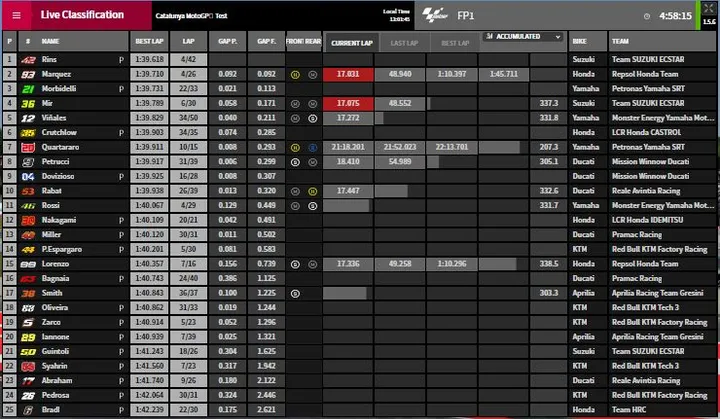The height and width of the screenshot is (419, 720).
Task: Select the Zarco row name
Action: coord(51,322)
